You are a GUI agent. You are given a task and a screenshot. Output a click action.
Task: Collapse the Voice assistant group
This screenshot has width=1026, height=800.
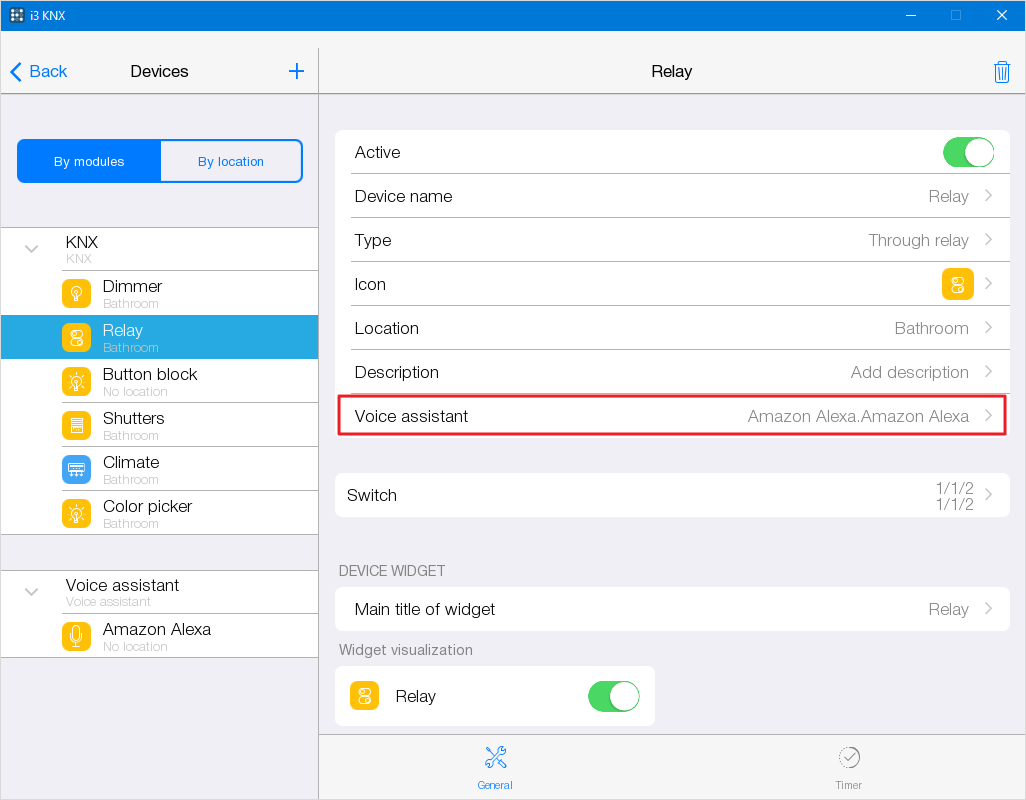coord(32,592)
